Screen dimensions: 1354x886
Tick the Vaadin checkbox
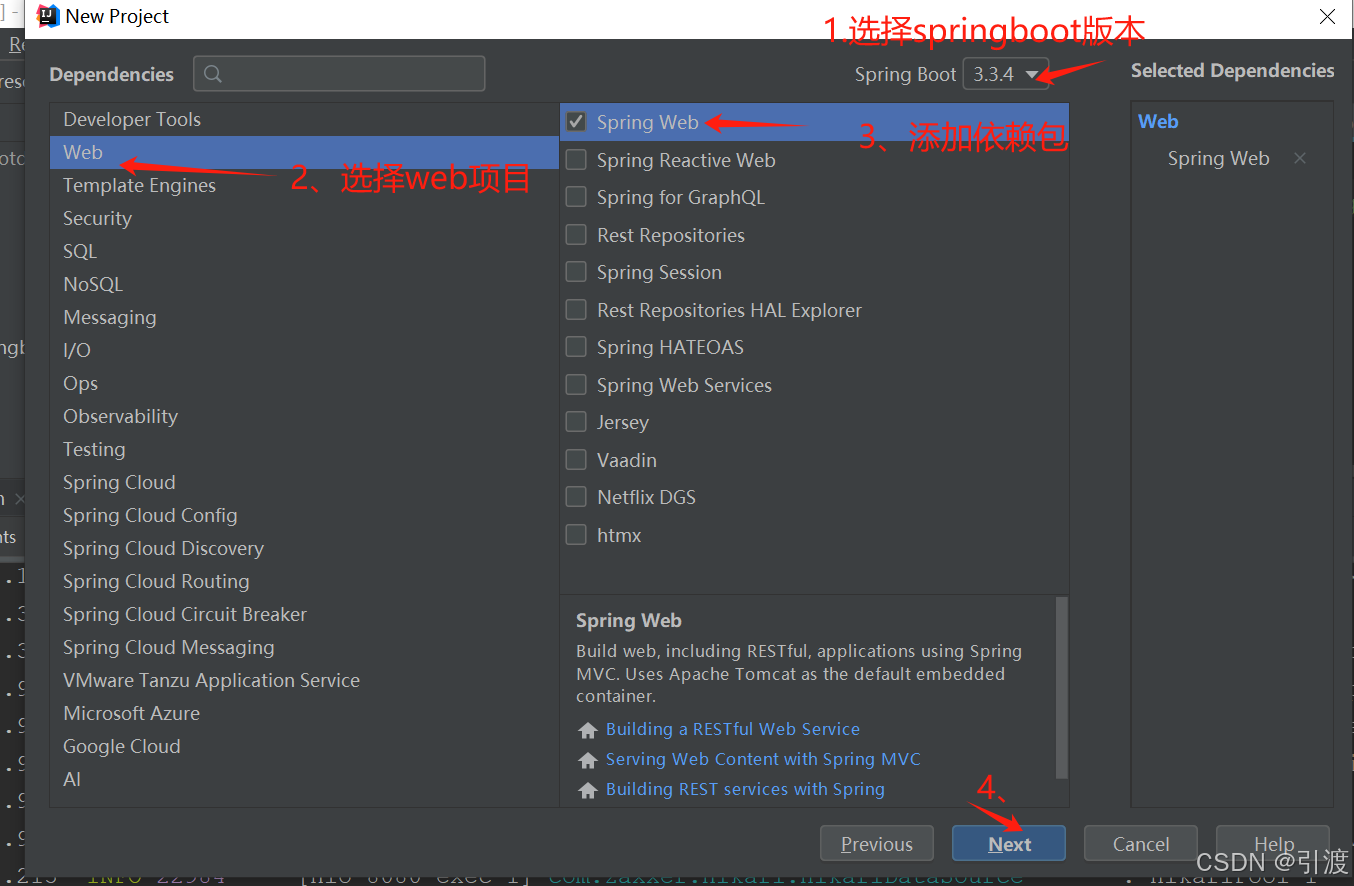point(576,460)
